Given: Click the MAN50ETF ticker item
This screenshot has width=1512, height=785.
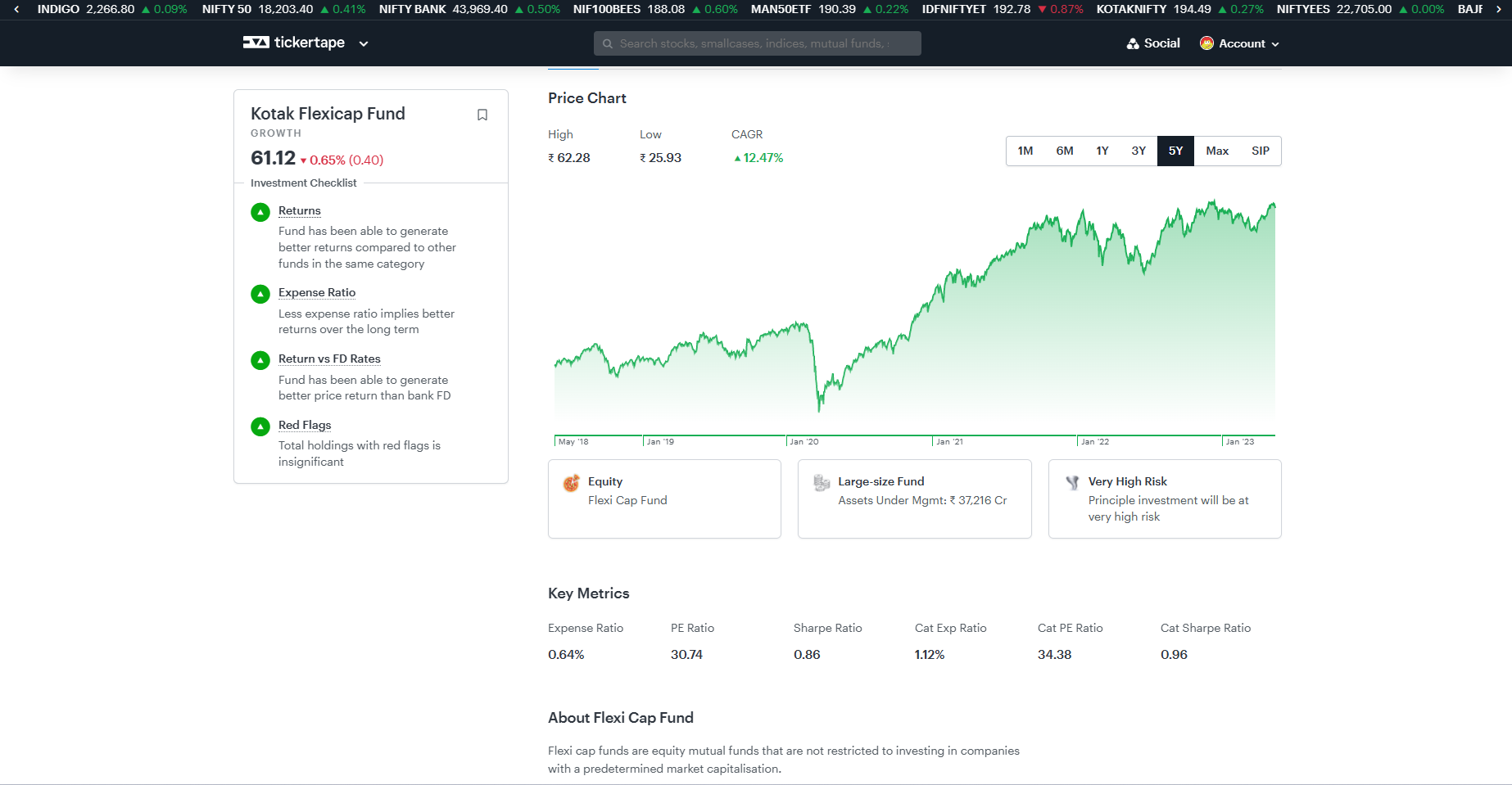Looking at the screenshot, I should tap(830, 9).
